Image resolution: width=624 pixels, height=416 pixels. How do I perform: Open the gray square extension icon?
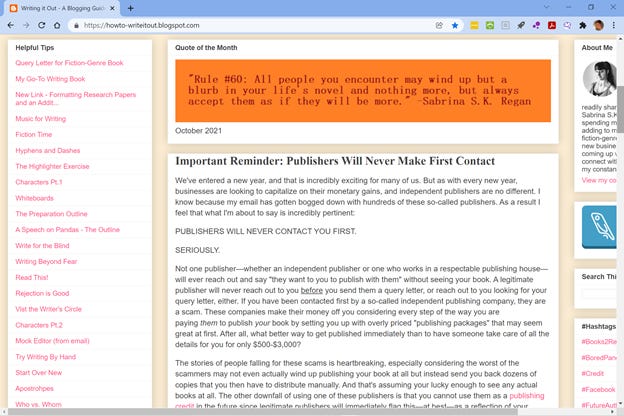pyautogui.click(x=505, y=25)
